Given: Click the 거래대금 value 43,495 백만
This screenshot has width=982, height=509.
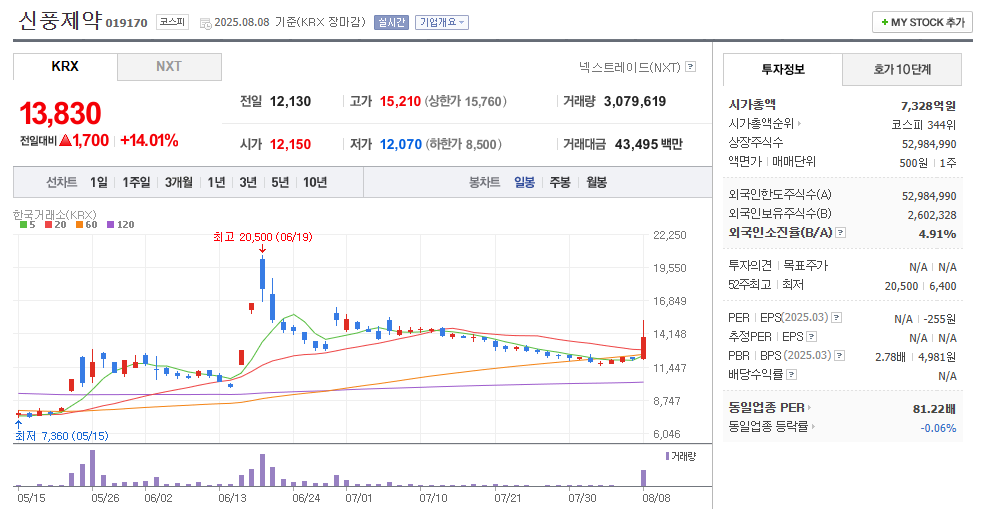Looking at the screenshot, I should tap(649, 144).
